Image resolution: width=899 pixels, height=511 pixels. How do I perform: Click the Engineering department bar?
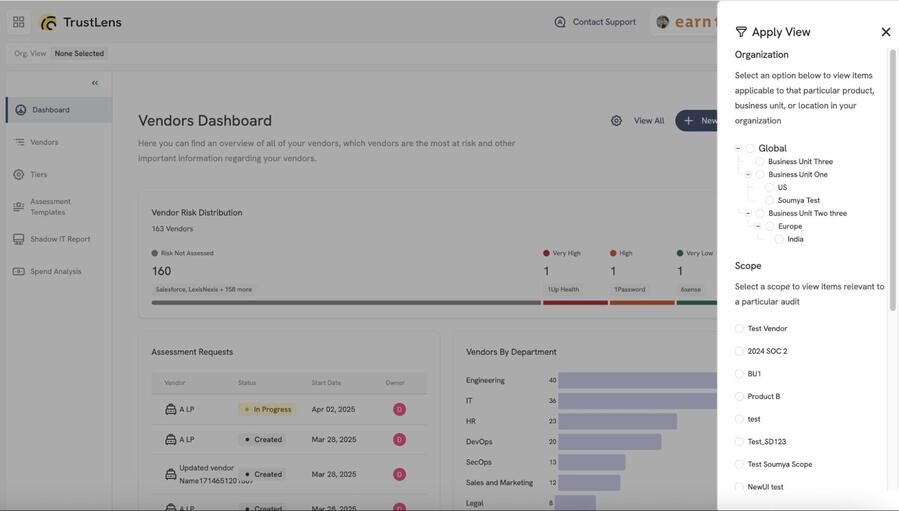pyautogui.click(x=638, y=380)
